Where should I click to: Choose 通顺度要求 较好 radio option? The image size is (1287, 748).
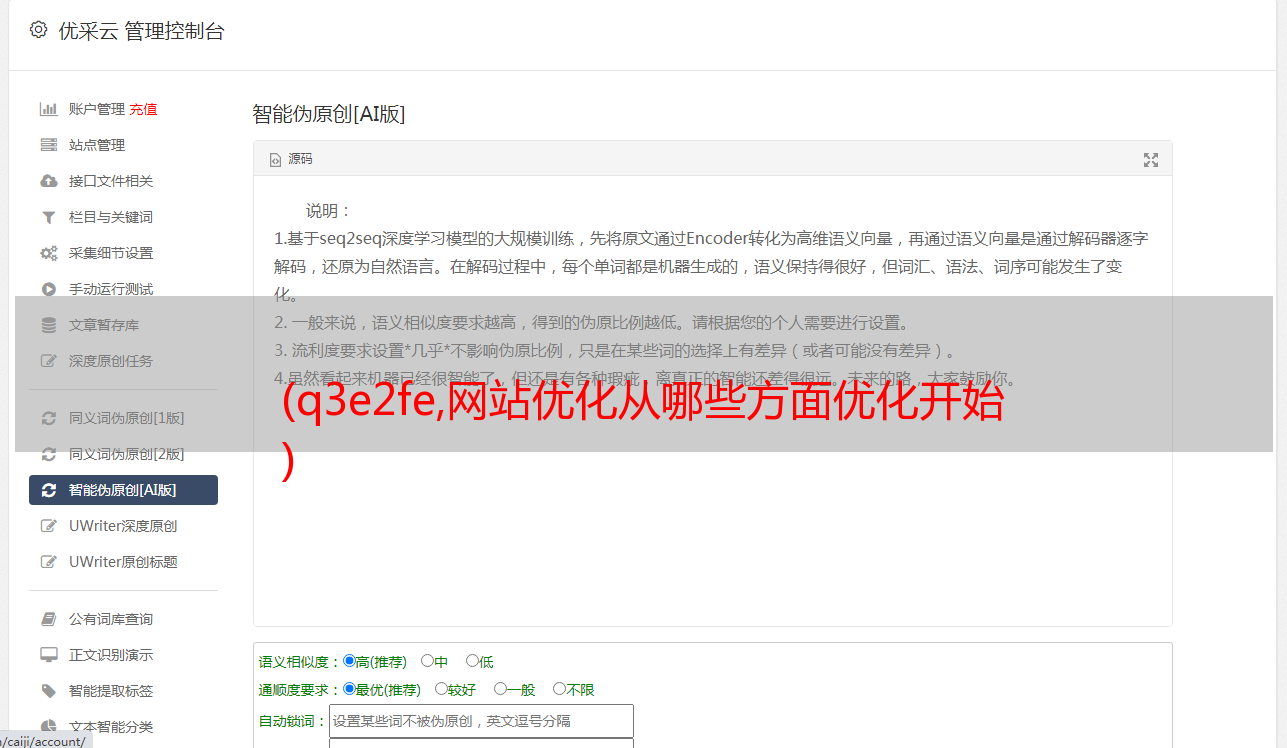coord(441,689)
